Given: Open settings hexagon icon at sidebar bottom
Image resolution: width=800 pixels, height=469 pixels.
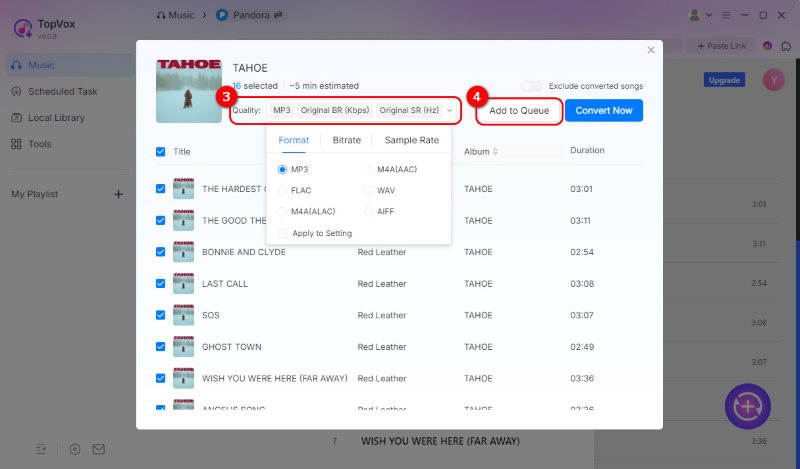Looking at the screenshot, I should (x=75, y=449).
